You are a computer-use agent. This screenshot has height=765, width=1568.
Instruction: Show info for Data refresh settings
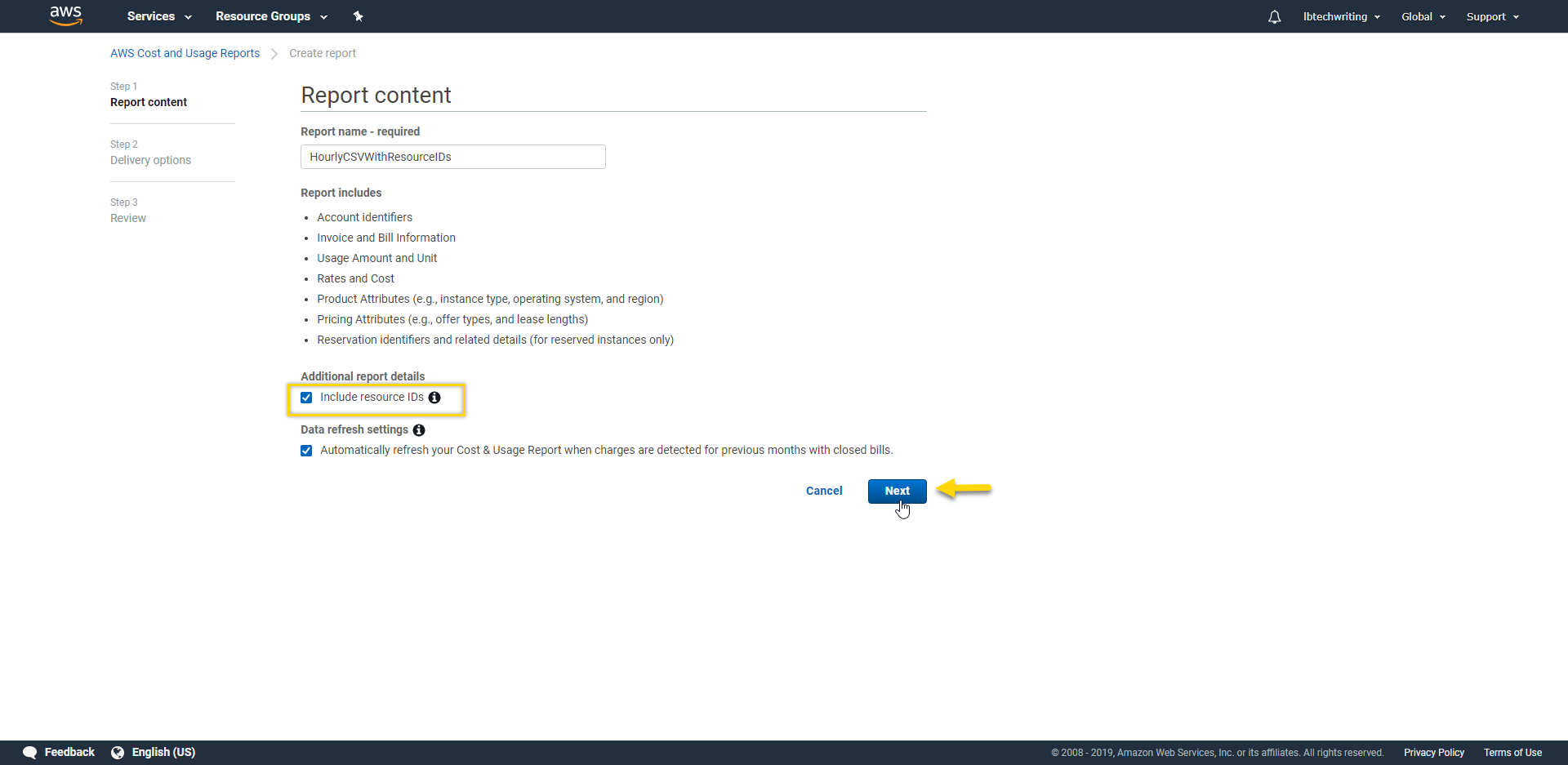tap(419, 430)
